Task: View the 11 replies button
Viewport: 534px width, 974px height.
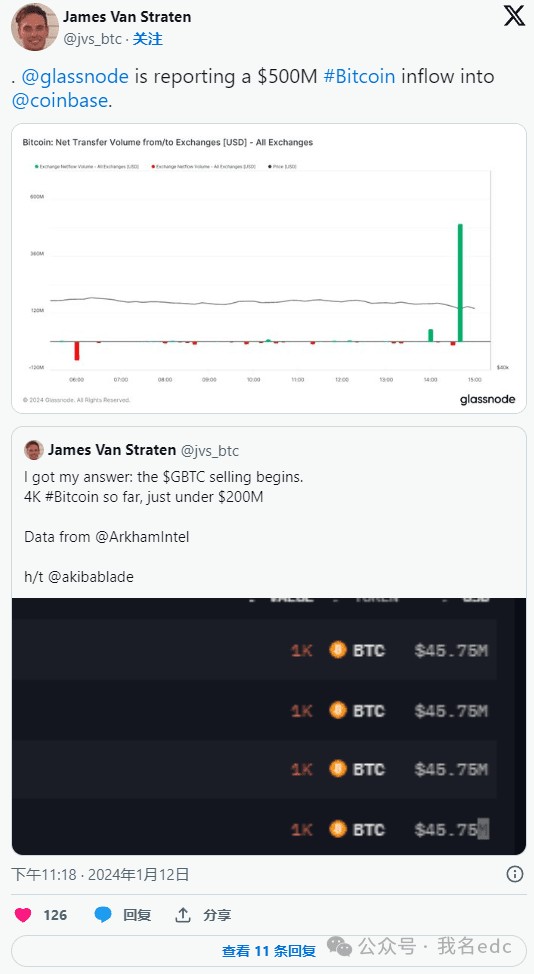Action: [269, 950]
